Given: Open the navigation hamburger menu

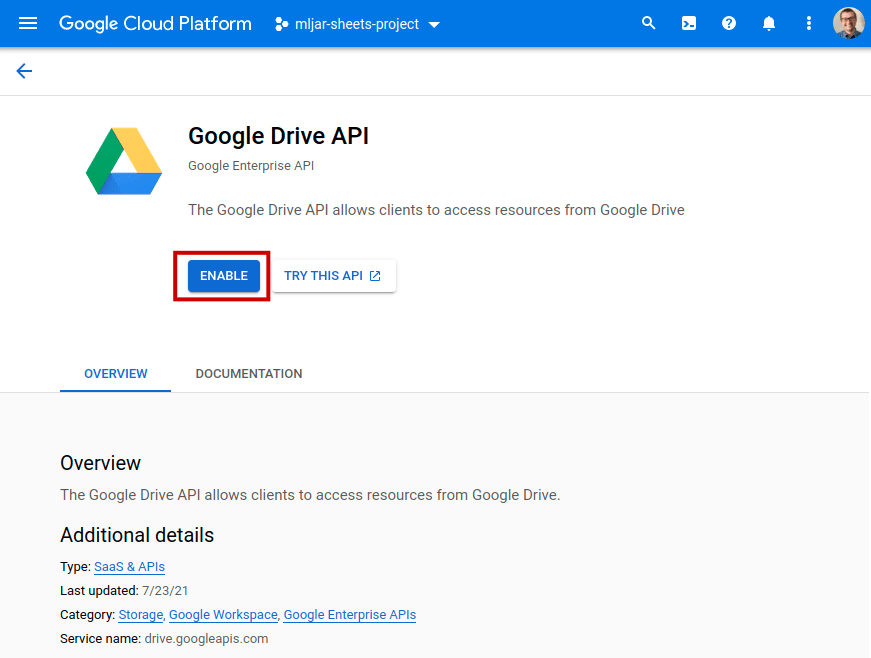Looking at the screenshot, I should tap(27, 23).
